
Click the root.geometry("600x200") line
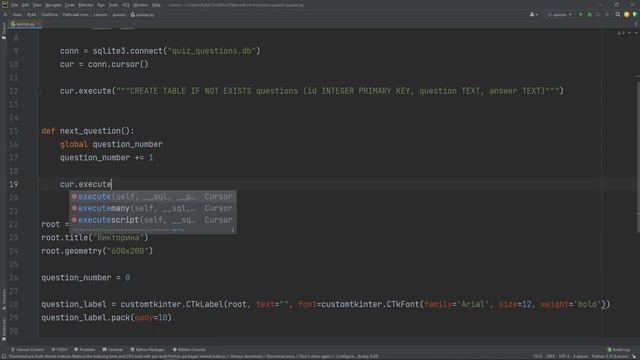click(97, 251)
